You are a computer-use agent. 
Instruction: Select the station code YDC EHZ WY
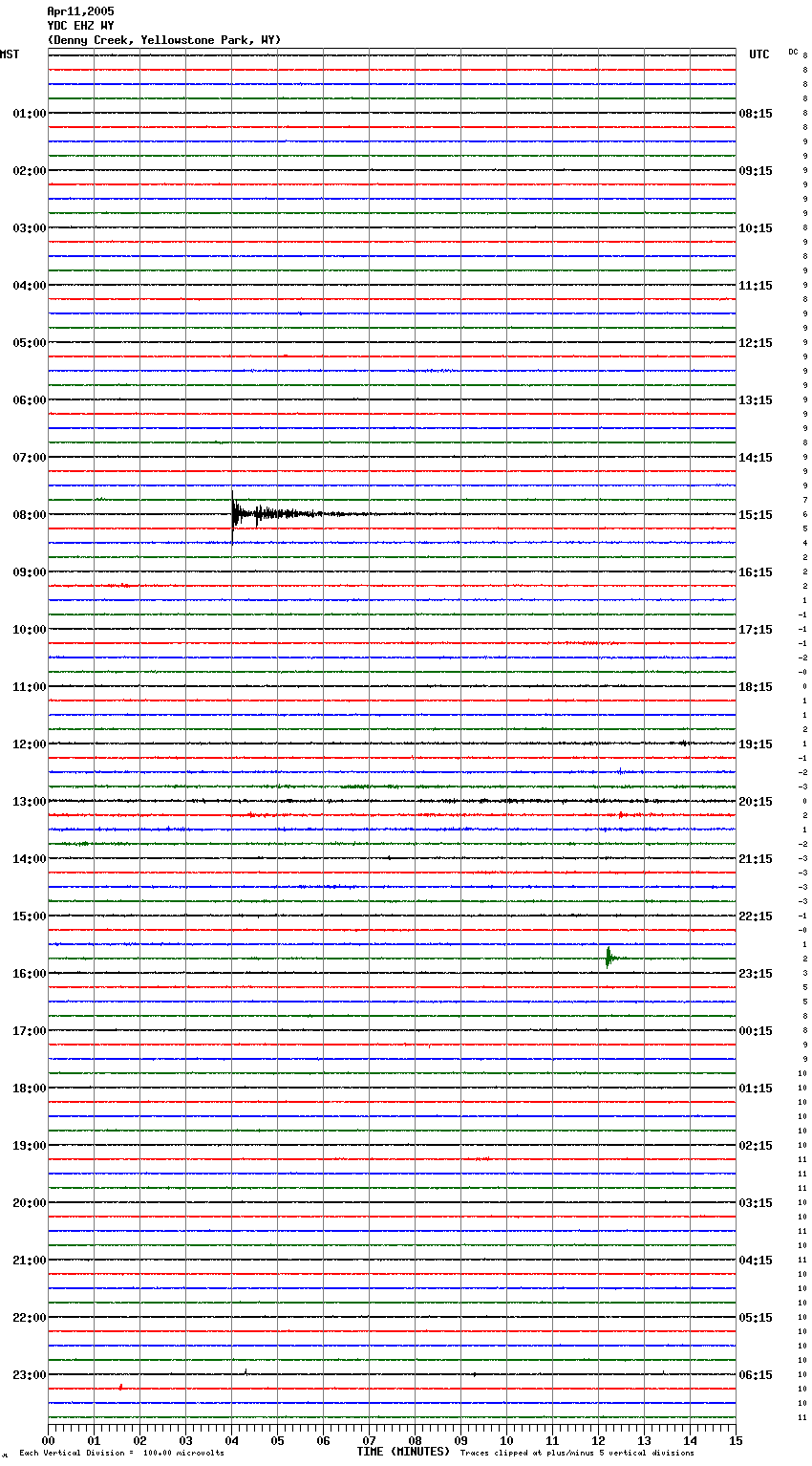80,26
